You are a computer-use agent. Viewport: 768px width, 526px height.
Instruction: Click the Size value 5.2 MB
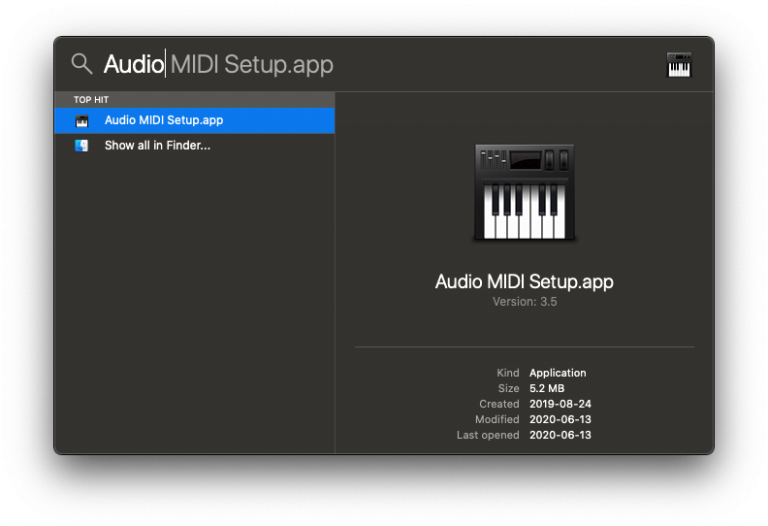[x=547, y=388]
